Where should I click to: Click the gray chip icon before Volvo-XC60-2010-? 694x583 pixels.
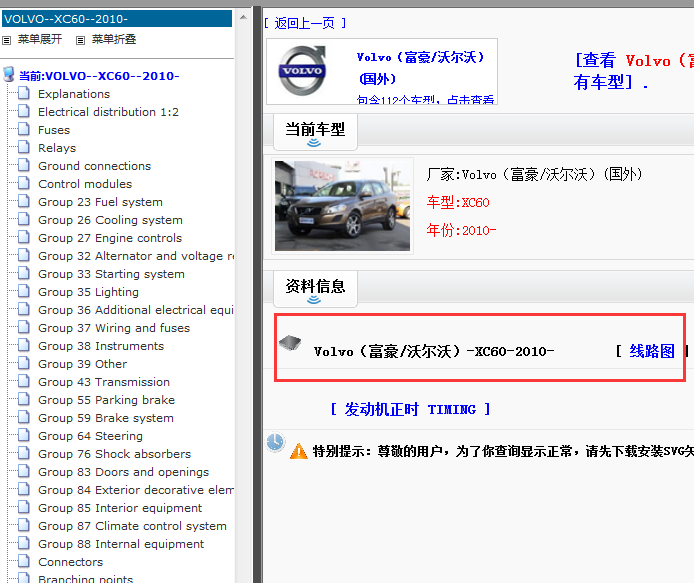(290, 343)
